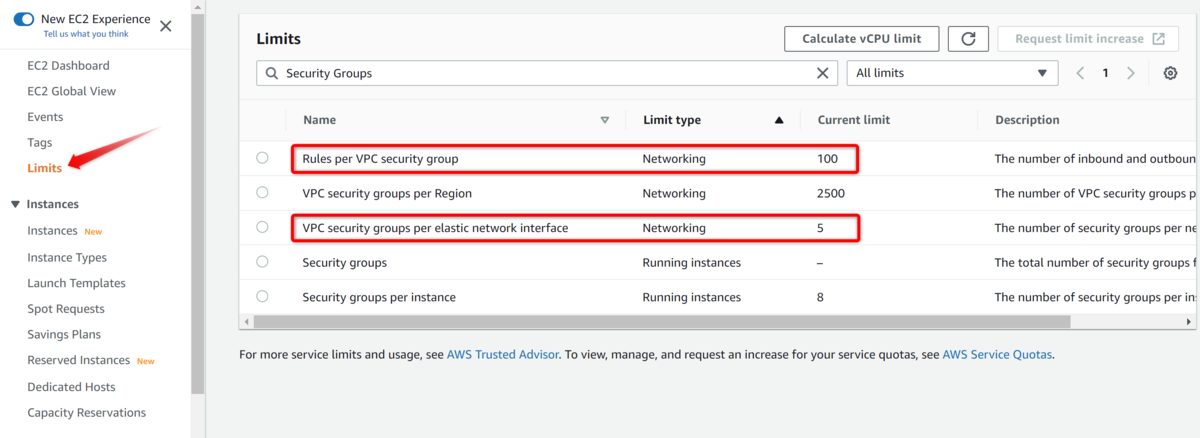Image resolution: width=1200 pixels, height=438 pixels.
Task: Click 'Security groups per instance' name
Action: click(x=379, y=297)
